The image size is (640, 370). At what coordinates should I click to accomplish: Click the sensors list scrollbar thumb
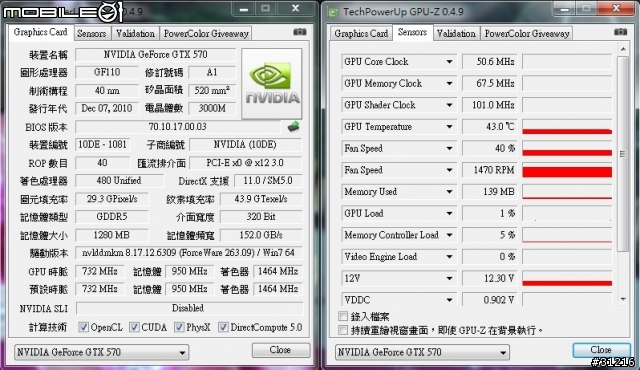point(622,154)
